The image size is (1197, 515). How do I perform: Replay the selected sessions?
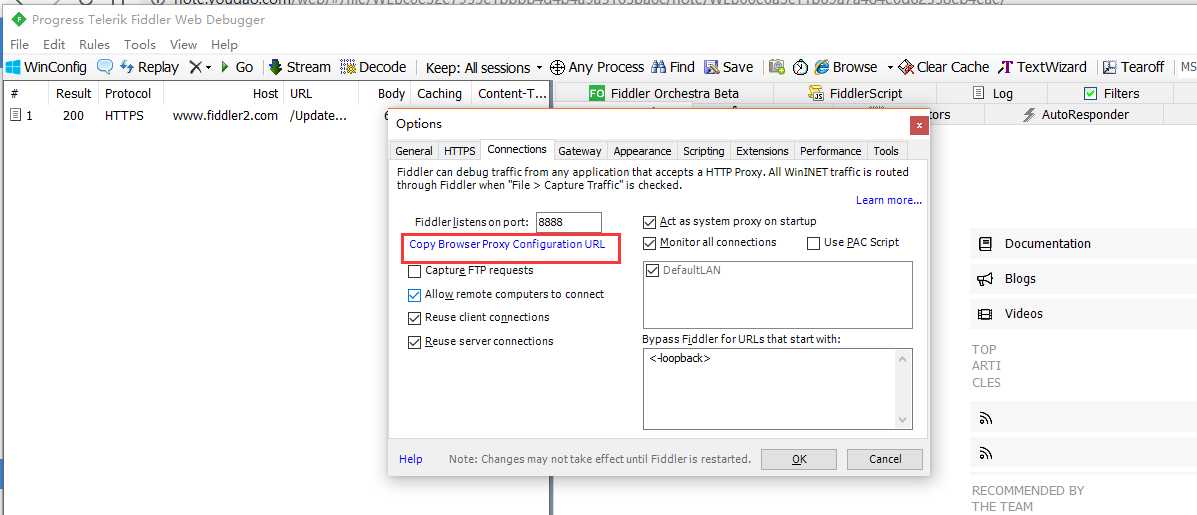click(x=150, y=67)
